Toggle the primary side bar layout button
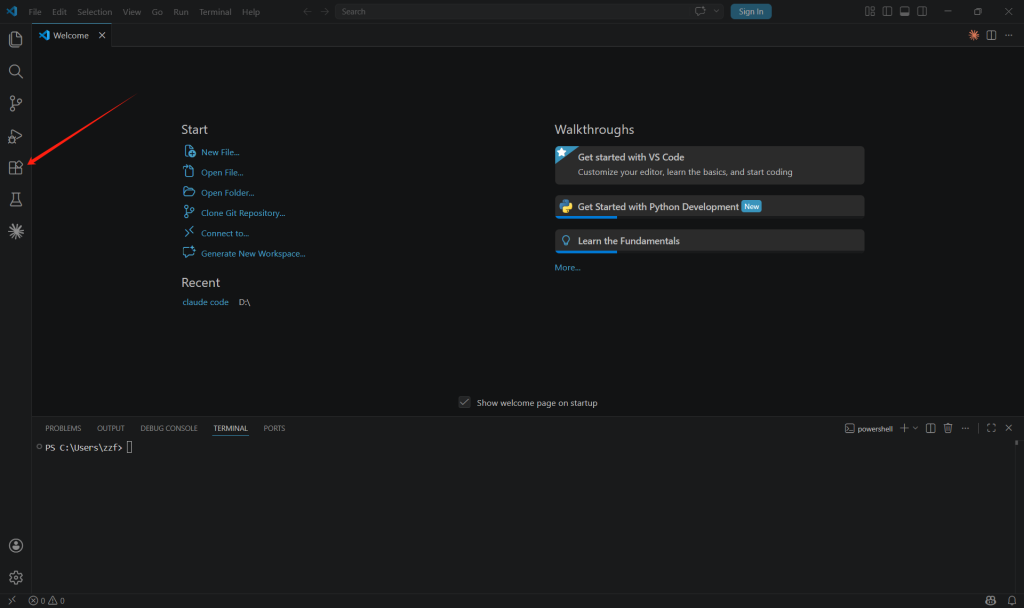Viewport: 1024px width, 608px height. point(887,12)
